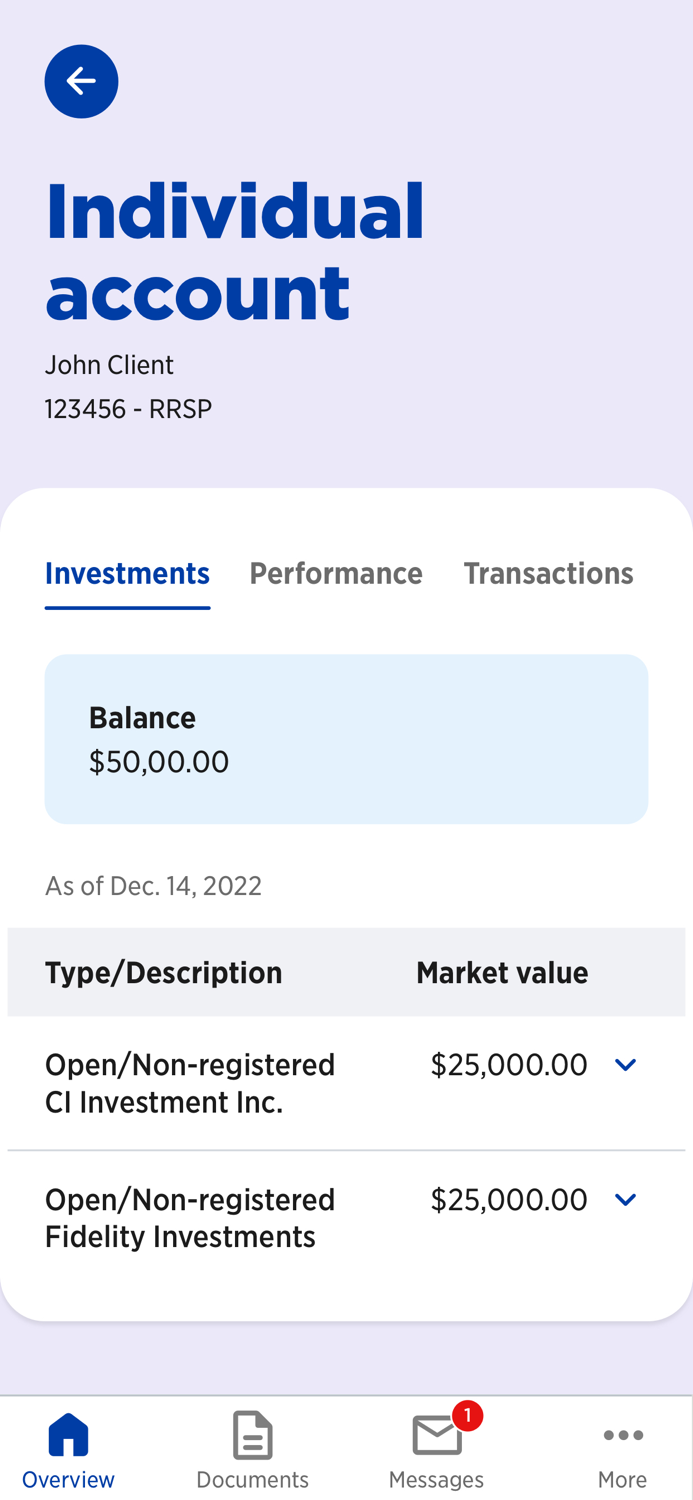Tap the Balance summary card
The width and height of the screenshot is (693, 1500).
click(346, 739)
